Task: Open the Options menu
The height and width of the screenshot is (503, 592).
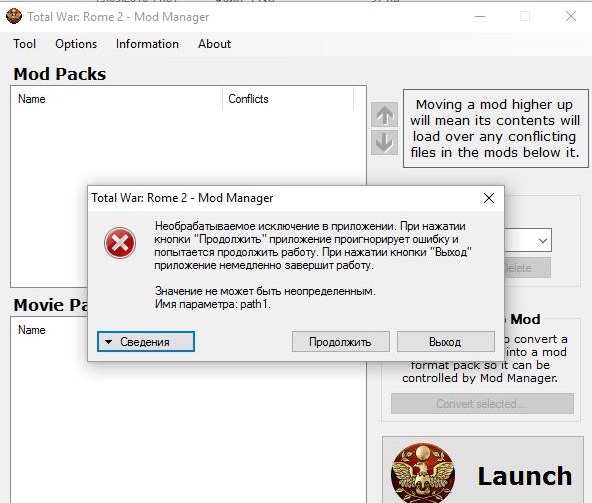Action: pyautogui.click(x=76, y=44)
